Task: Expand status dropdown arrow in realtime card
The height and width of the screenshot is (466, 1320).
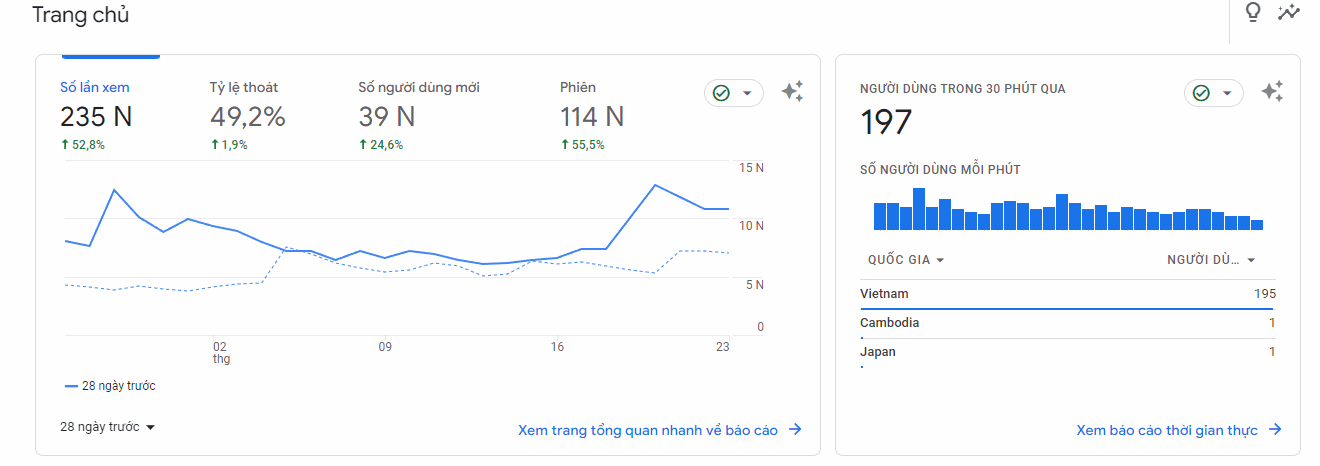Action: (x=1227, y=93)
